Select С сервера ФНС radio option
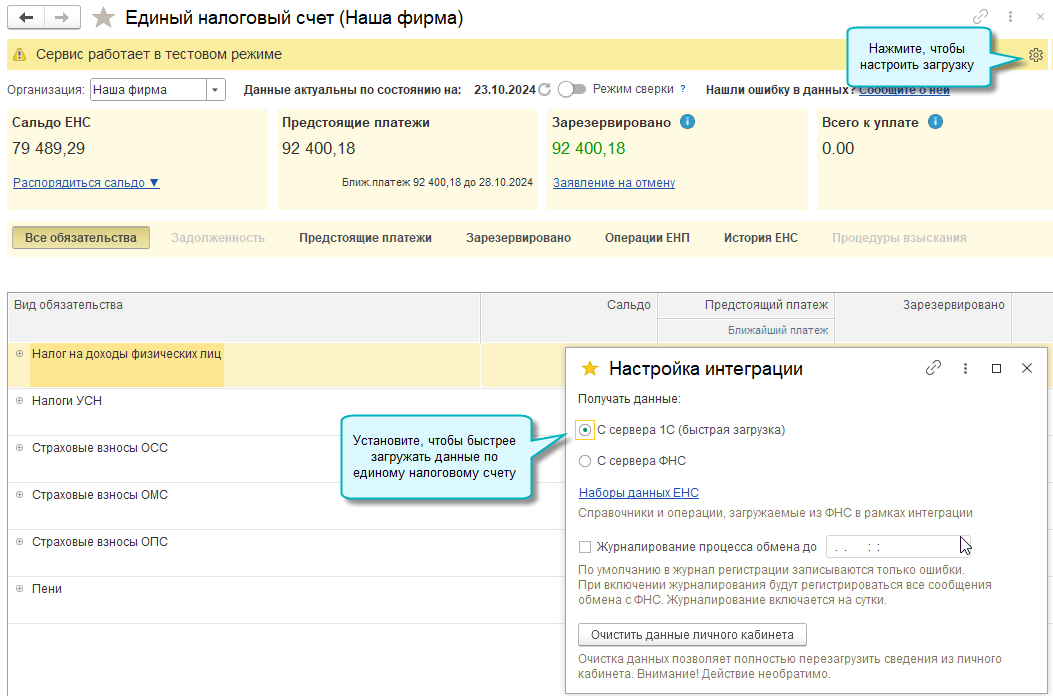1053x696 pixels. [x=585, y=461]
